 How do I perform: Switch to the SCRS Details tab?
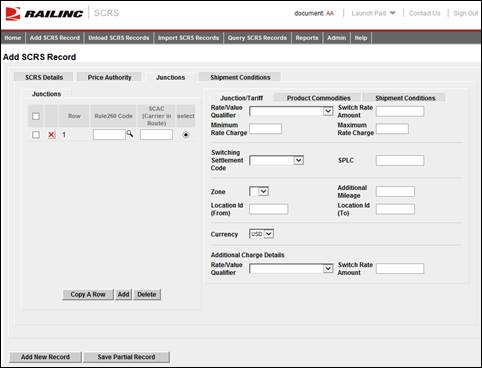click(44, 77)
